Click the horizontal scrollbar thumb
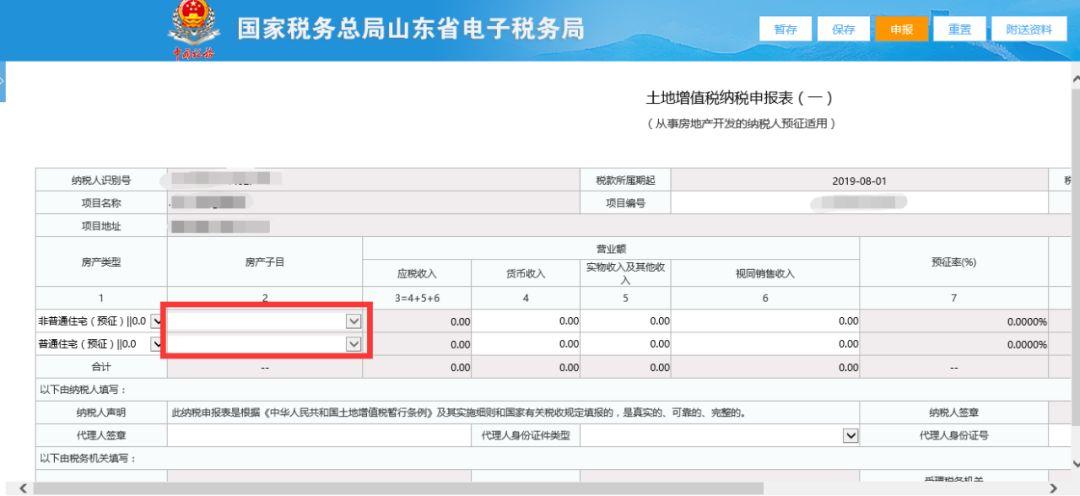This screenshot has height=496, width=1080. click(x=399, y=488)
